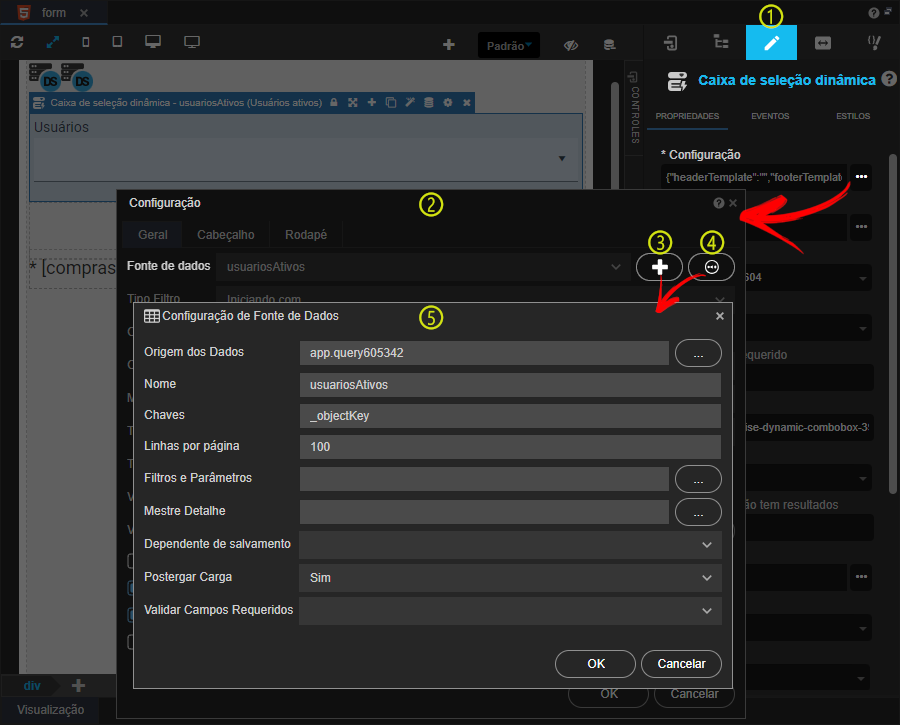Click the plus icon on the component bar
The image size is (900, 725).
click(x=371, y=102)
